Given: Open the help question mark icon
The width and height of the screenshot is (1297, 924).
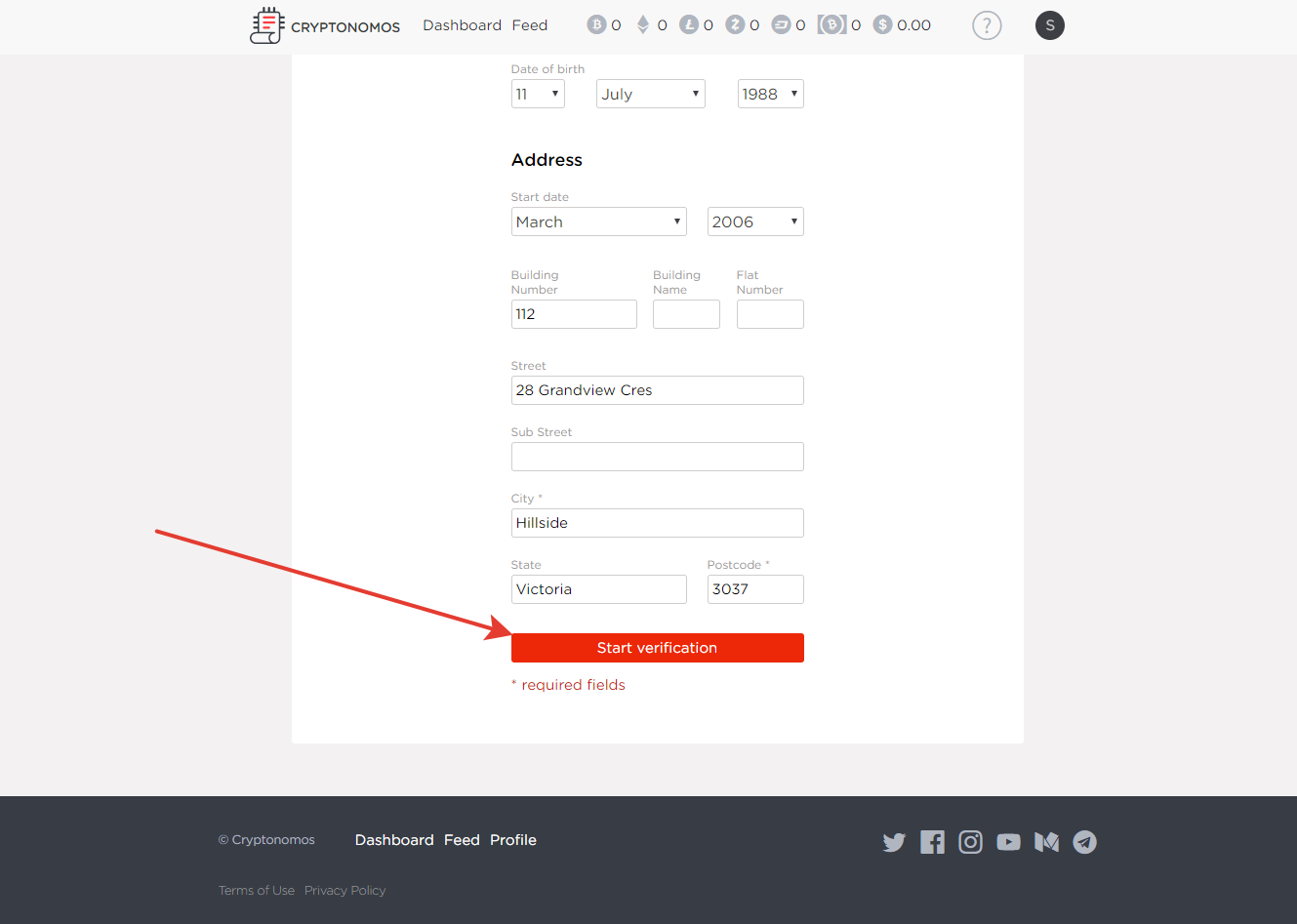Looking at the screenshot, I should pyautogui.click(x=987, y=25).
